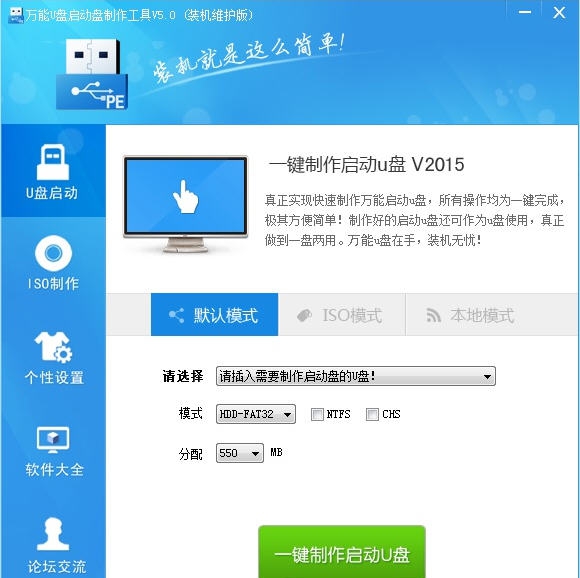Select the 默认模式 tab
Image resolution: width=580 pixels, height=578 pixels.
214,315
